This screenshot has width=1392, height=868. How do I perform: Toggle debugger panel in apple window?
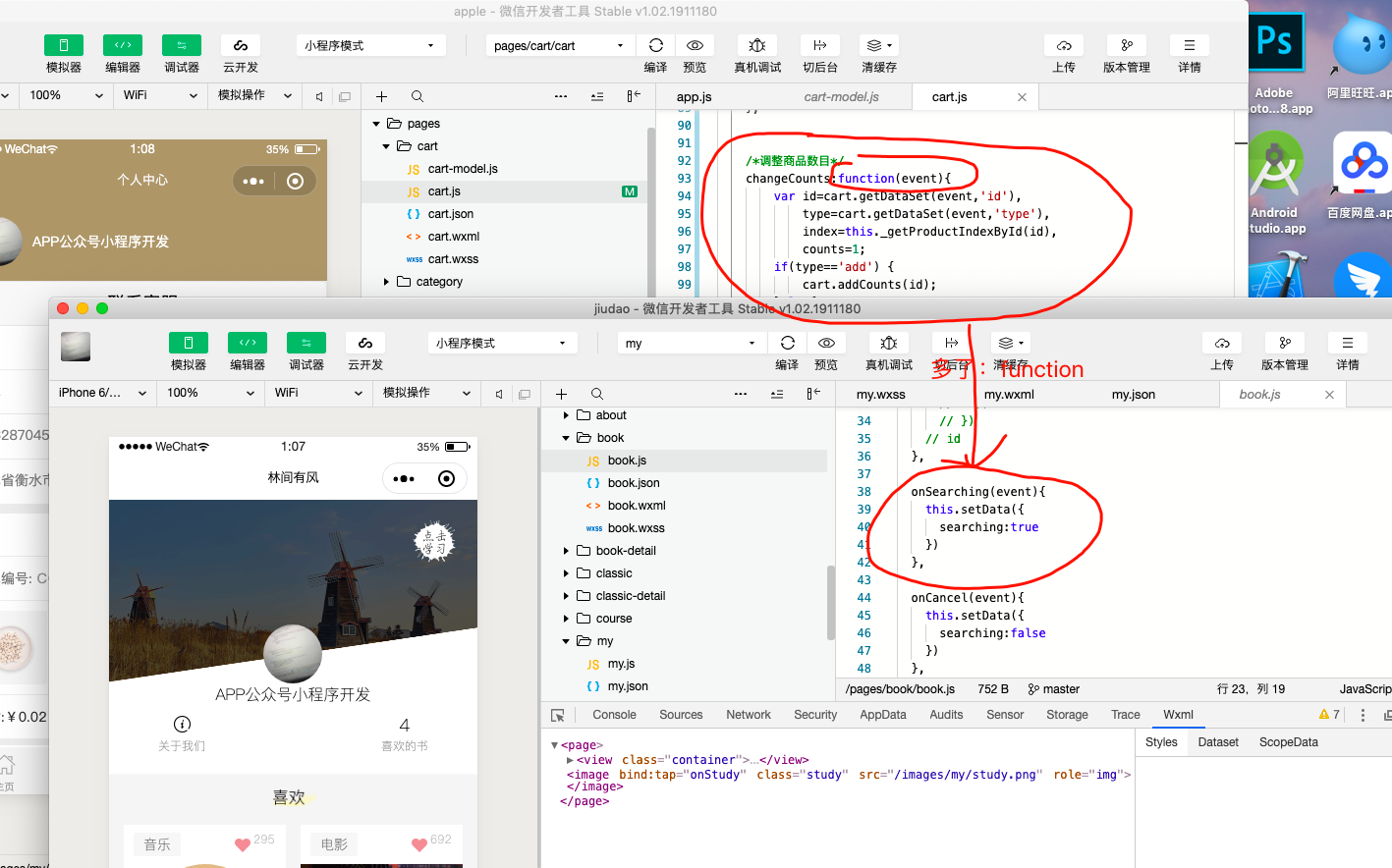(182, 45)
